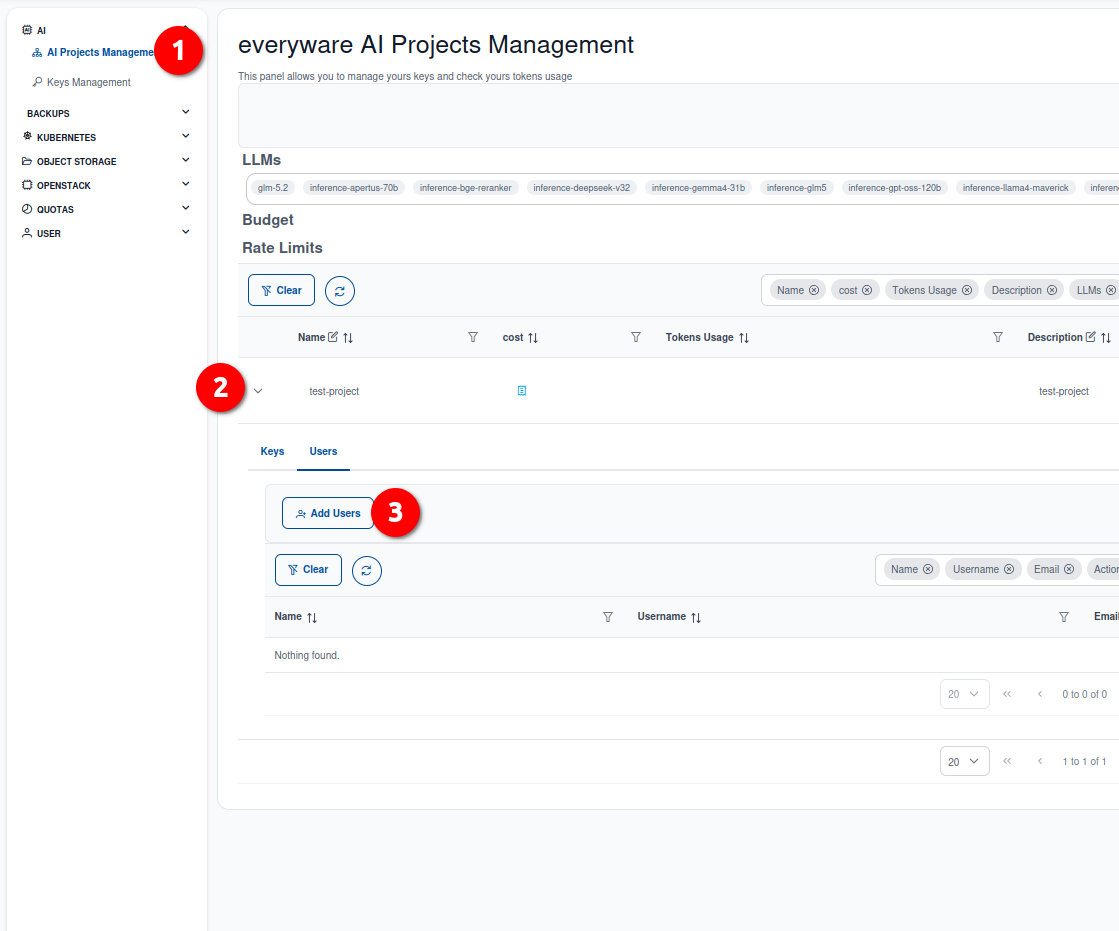Viewport: 1119px width, 931px height.
Task: Filter the Username column
Action: point(1064,617)
